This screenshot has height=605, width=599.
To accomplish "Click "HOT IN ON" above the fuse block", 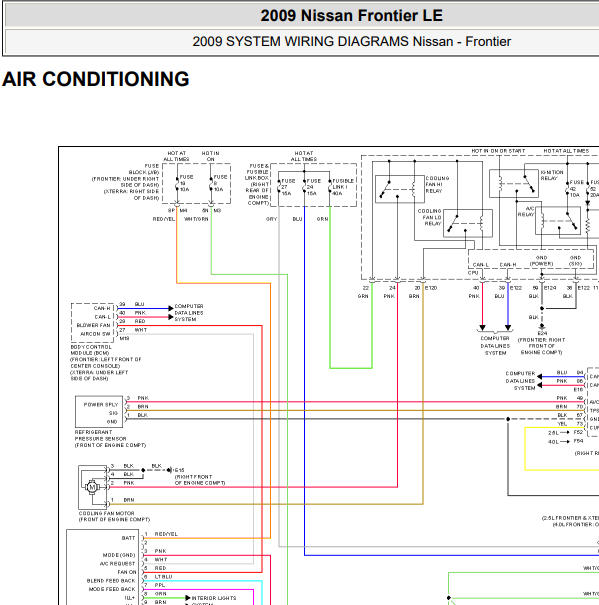I will click(x=210, y=156).
